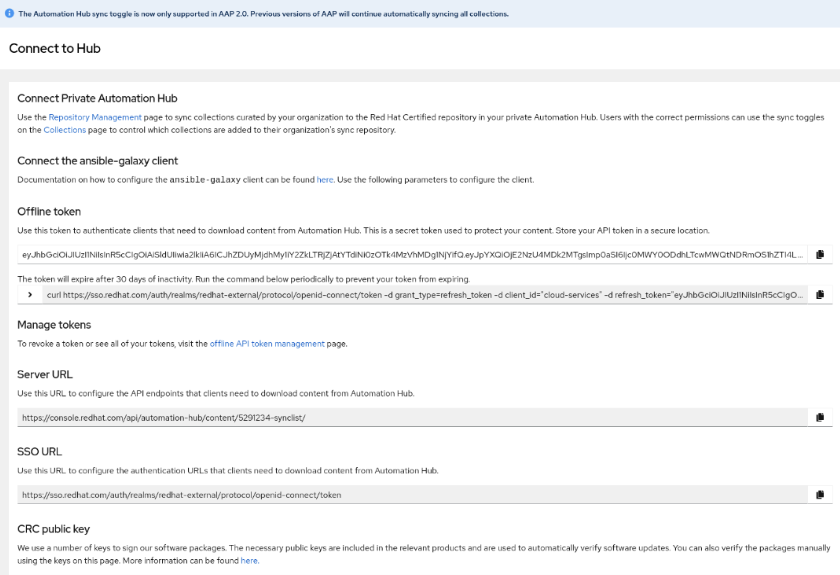Click the 'Manage tokens' heading
The width and height of the screenshot is (840, 575).
[54, 325]
